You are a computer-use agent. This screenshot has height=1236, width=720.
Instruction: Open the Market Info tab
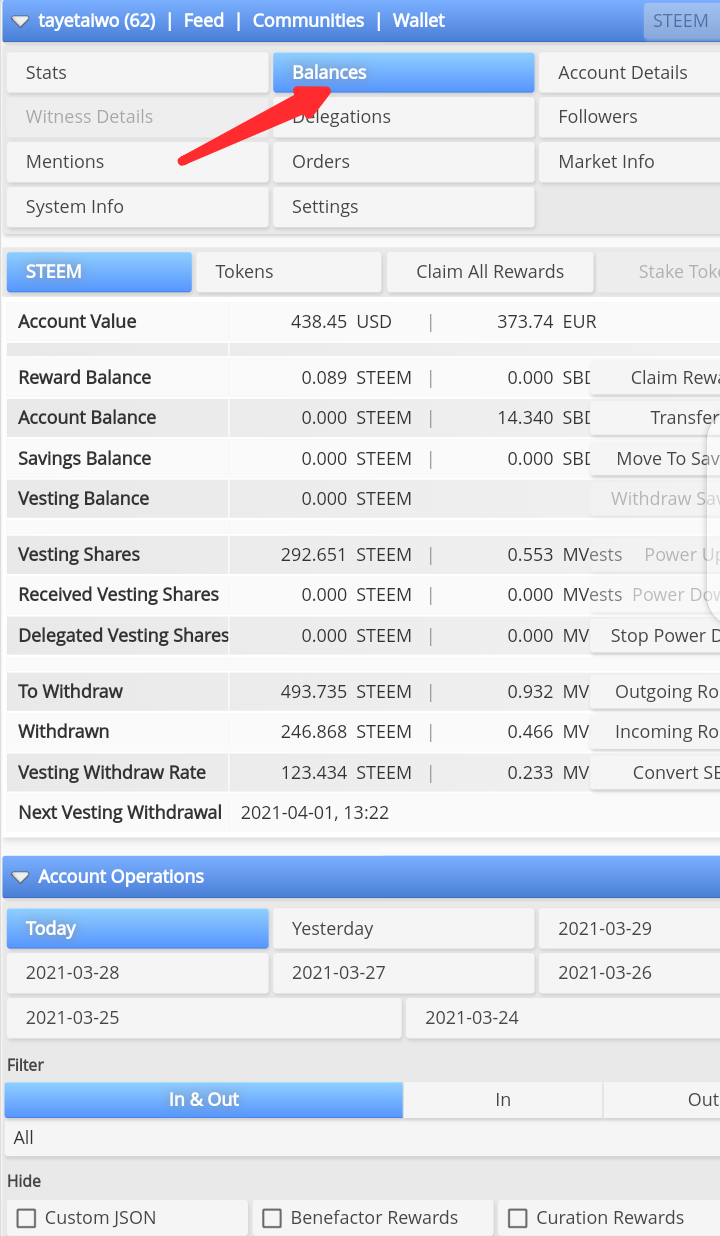629,162
